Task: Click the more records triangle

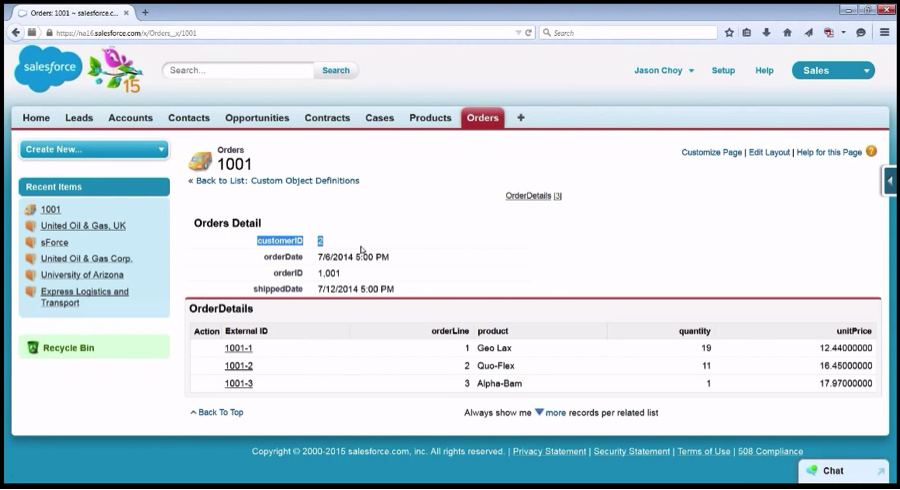Action: point(539,412)
